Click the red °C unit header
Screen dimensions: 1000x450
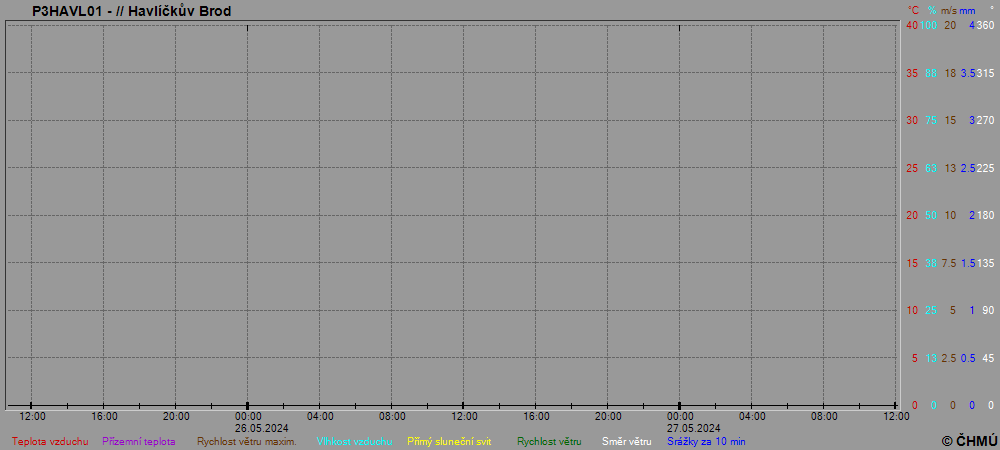click(912, 10)
